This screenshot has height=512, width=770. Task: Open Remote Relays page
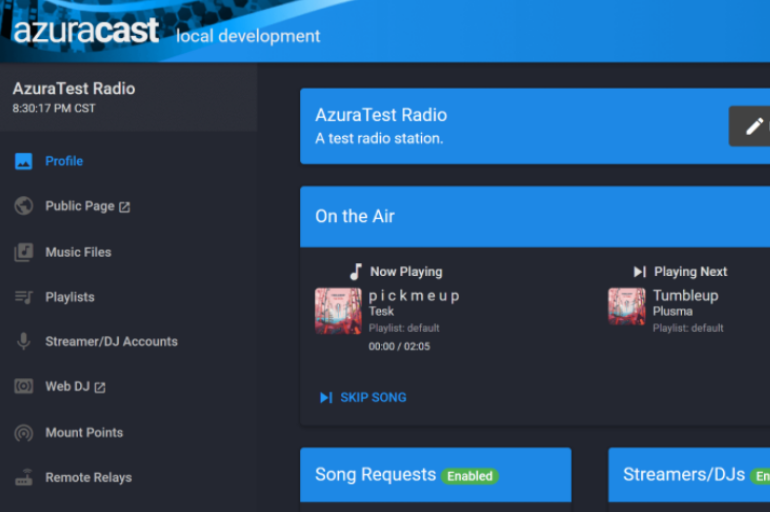[89, 478]
